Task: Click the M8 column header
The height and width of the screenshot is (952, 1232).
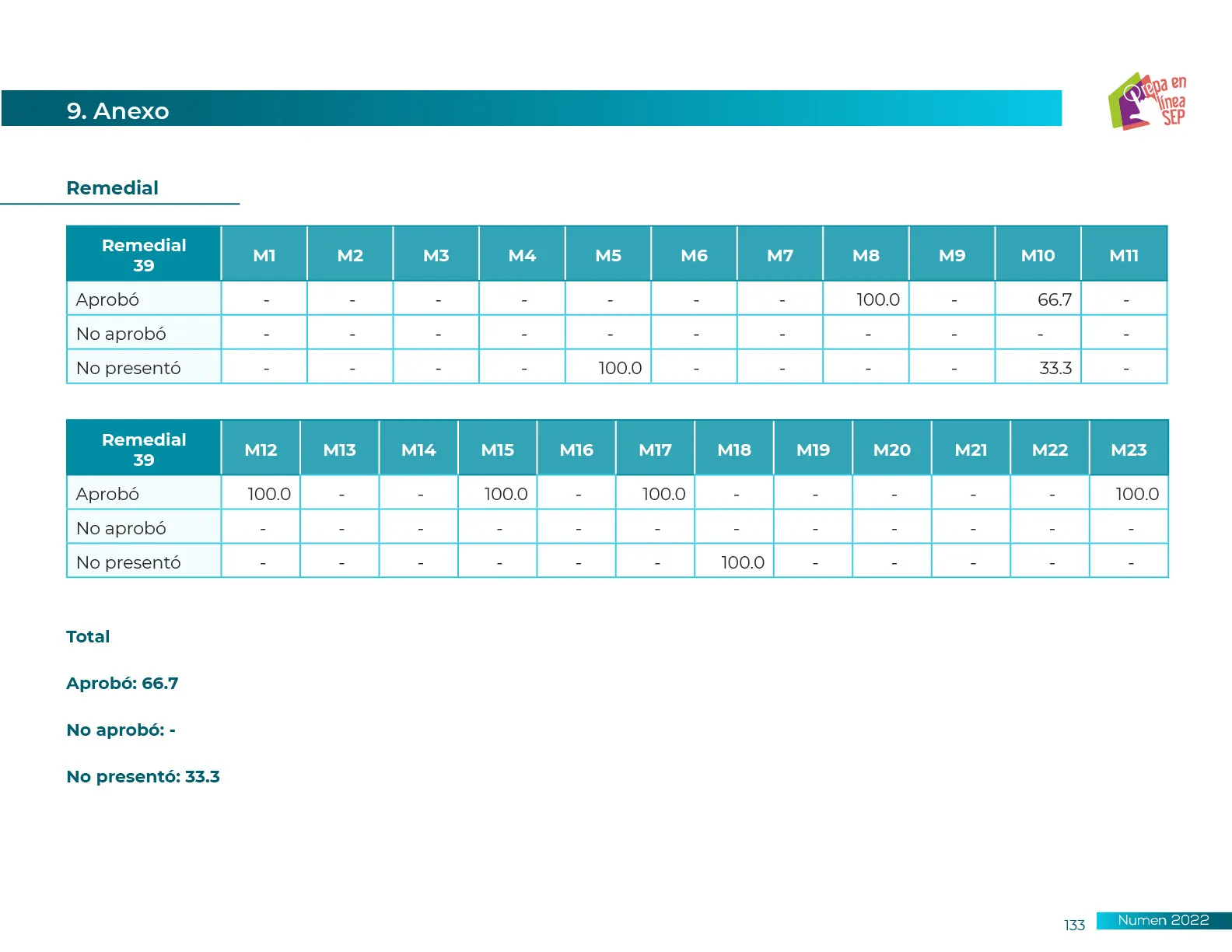Action: point(866,255)
